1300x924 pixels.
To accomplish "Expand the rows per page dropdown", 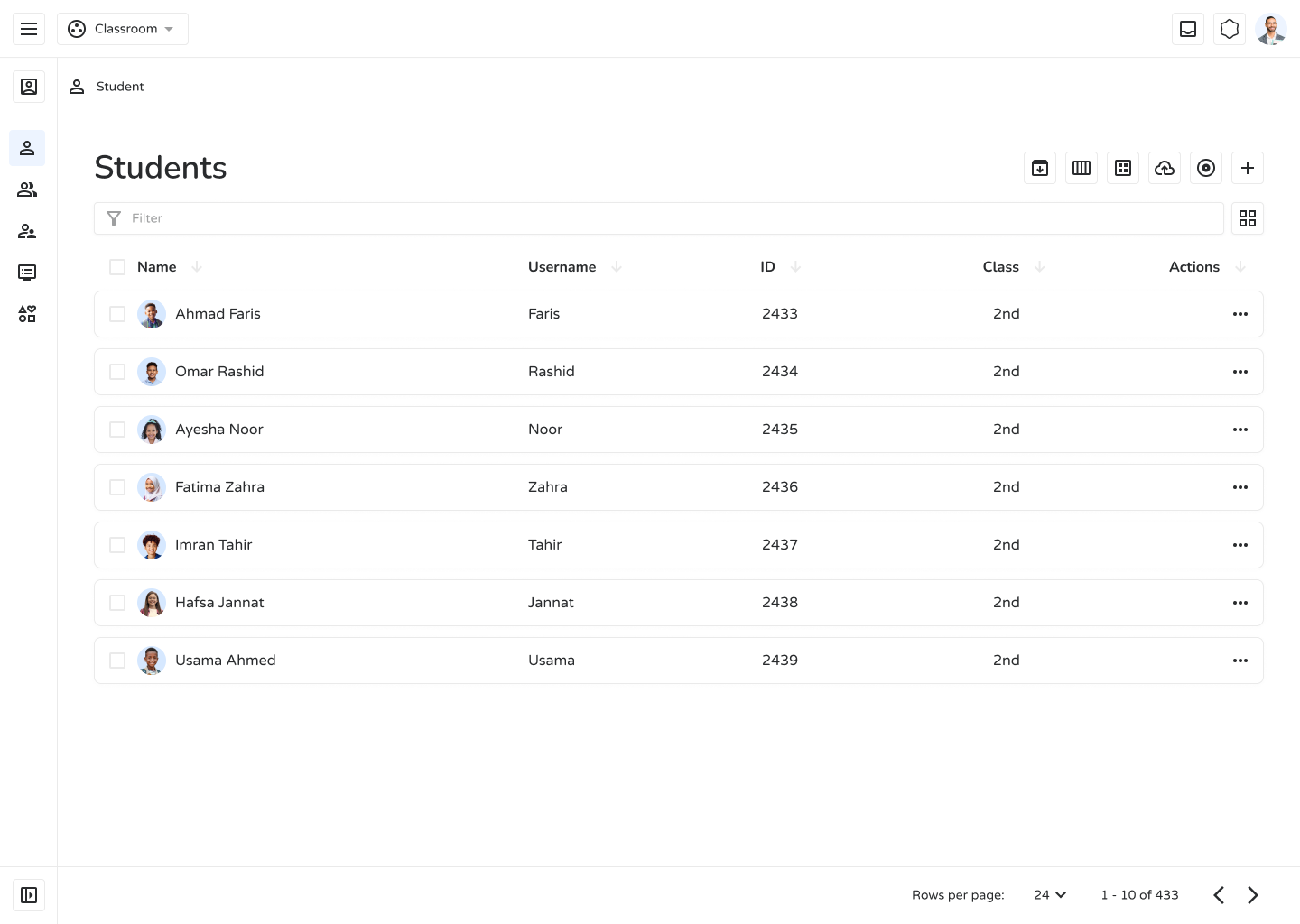I will [x=1050, y=895].
